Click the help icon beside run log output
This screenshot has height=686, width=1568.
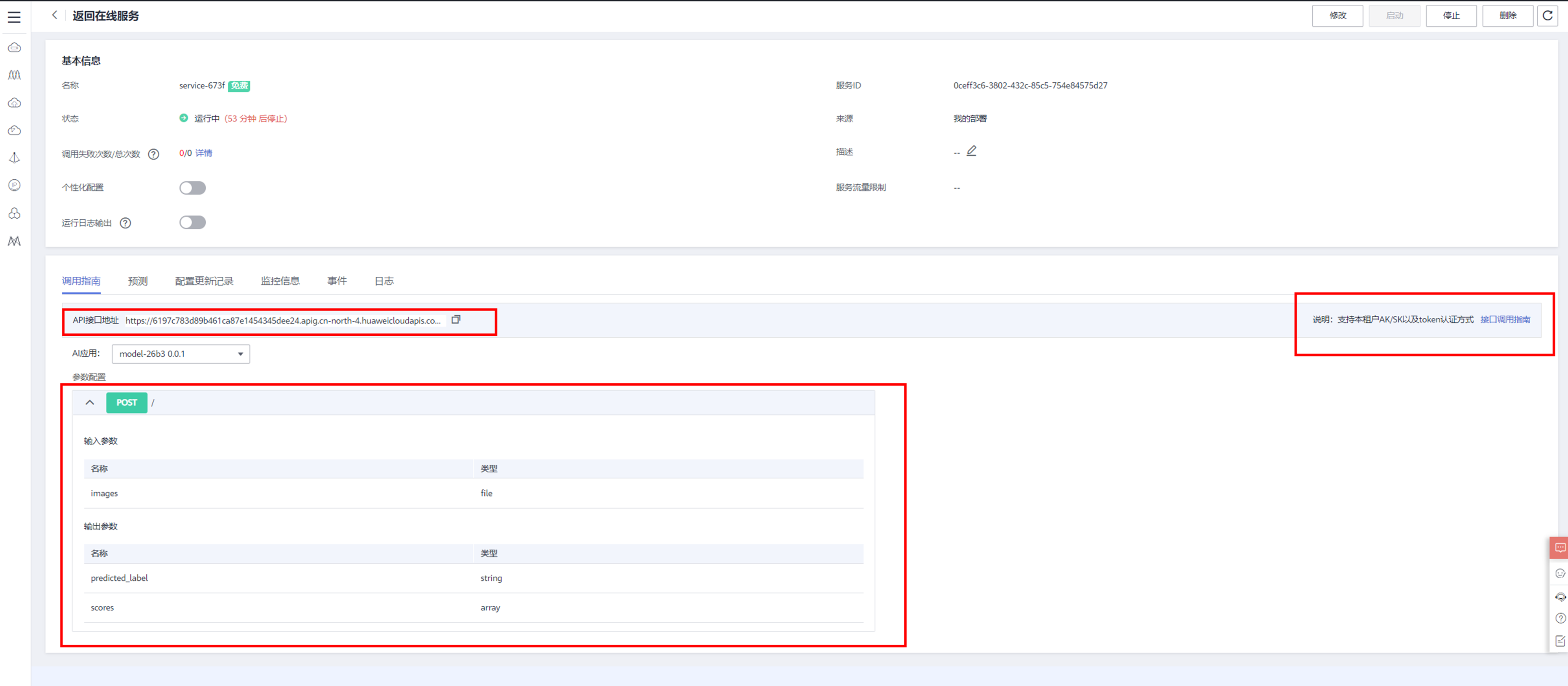pyautogui.click(x=125, y=223)
